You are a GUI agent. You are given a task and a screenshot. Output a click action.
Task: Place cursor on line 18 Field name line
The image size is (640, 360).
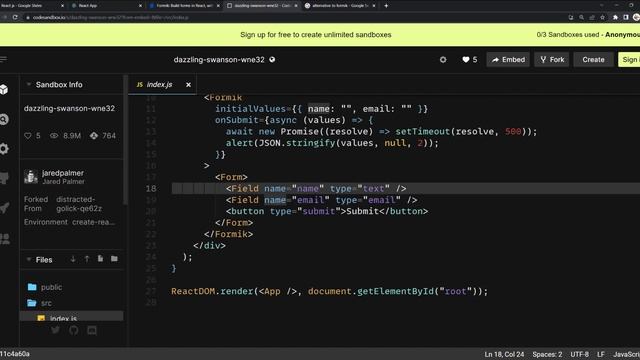click(316, 189)
